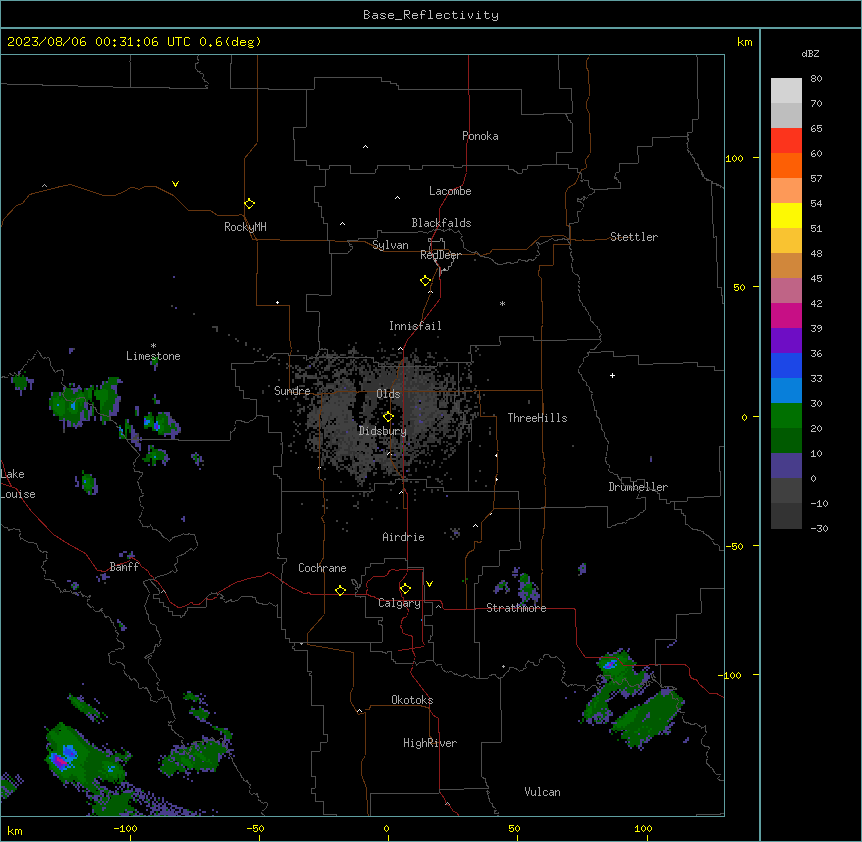Image resolution: width=862 pixels, height=842 pixels.
Task: Click the yellow diamond marker east of Cochrane
Action: [x=340, y=590]
